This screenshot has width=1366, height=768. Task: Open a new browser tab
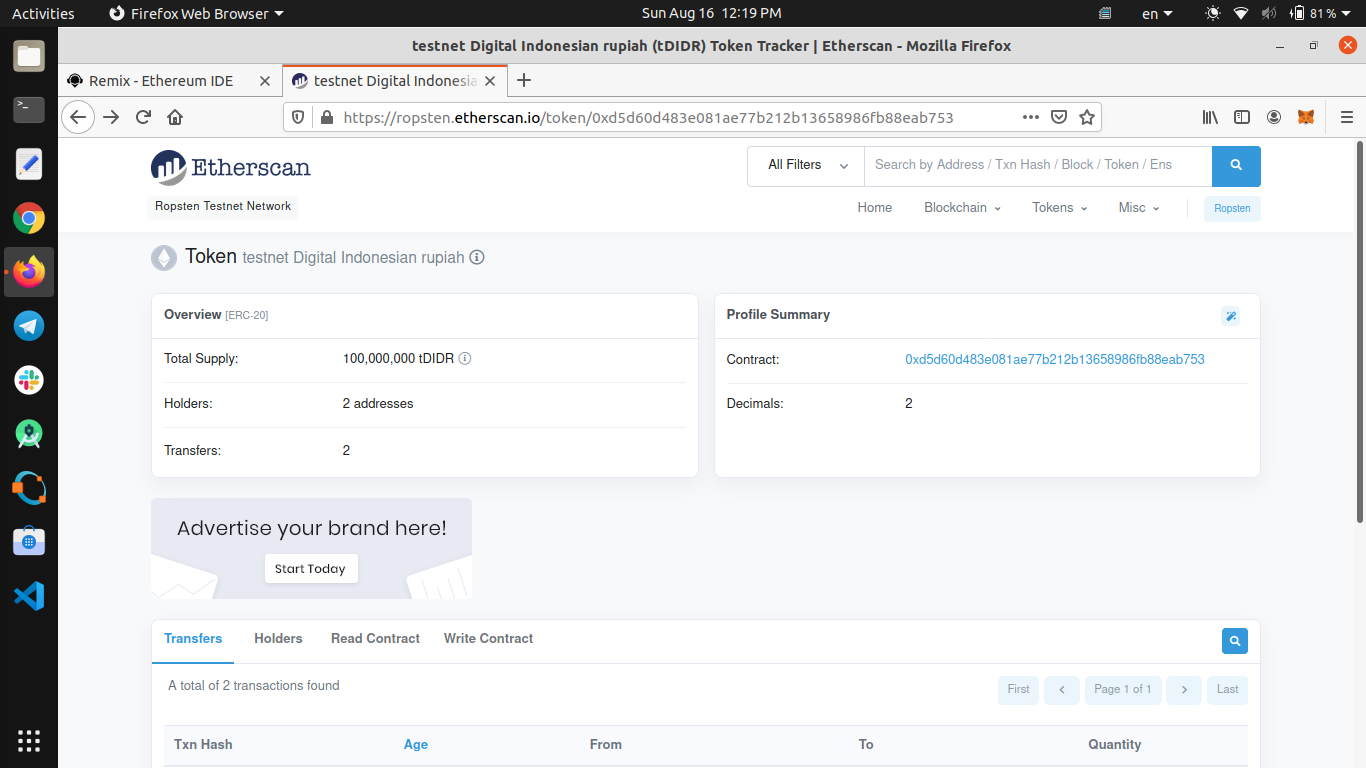pyautogui.click(x=524, y=81)
